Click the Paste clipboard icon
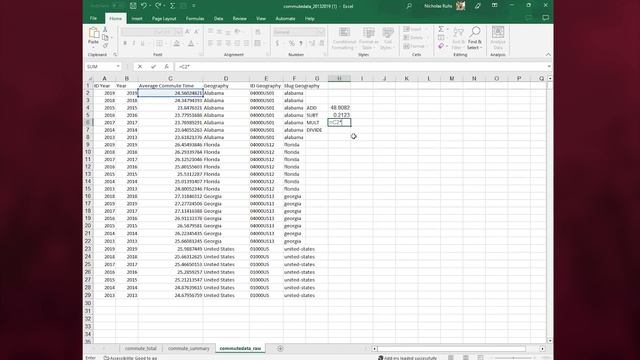The width and height of the screenshot is (640, 360). (93, 33)
